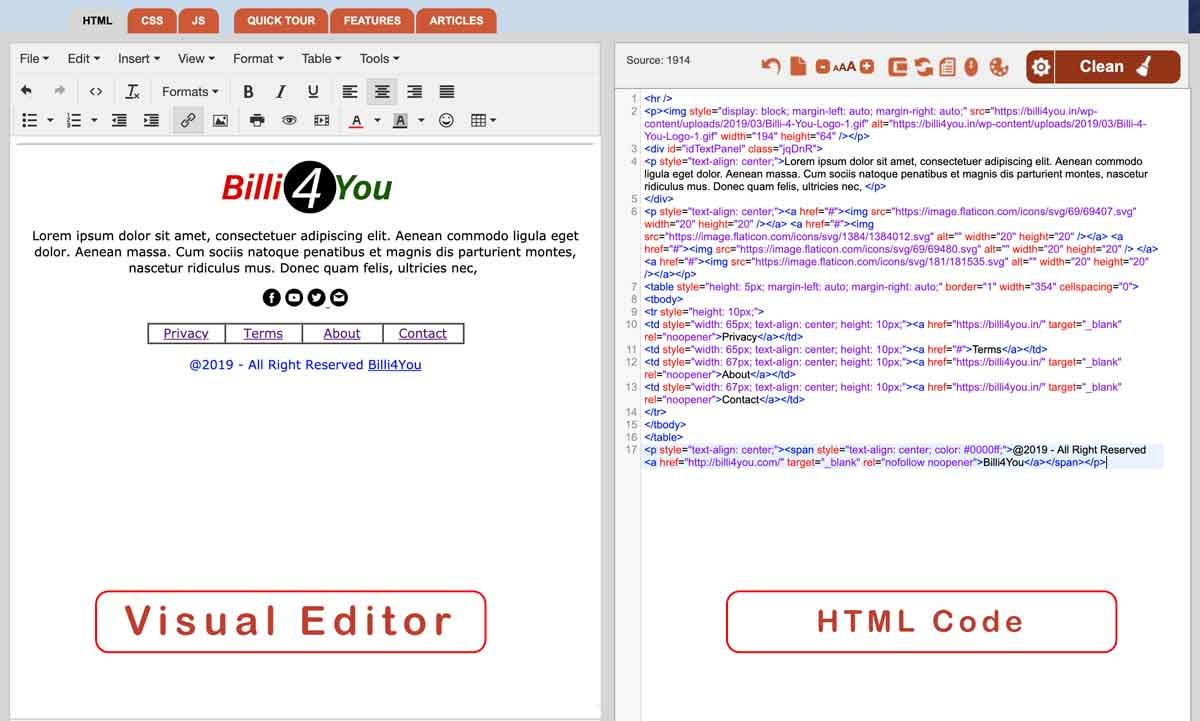Open the Edit menu
The height and width of the screenshot is (721, 1200).
[83, 58]
